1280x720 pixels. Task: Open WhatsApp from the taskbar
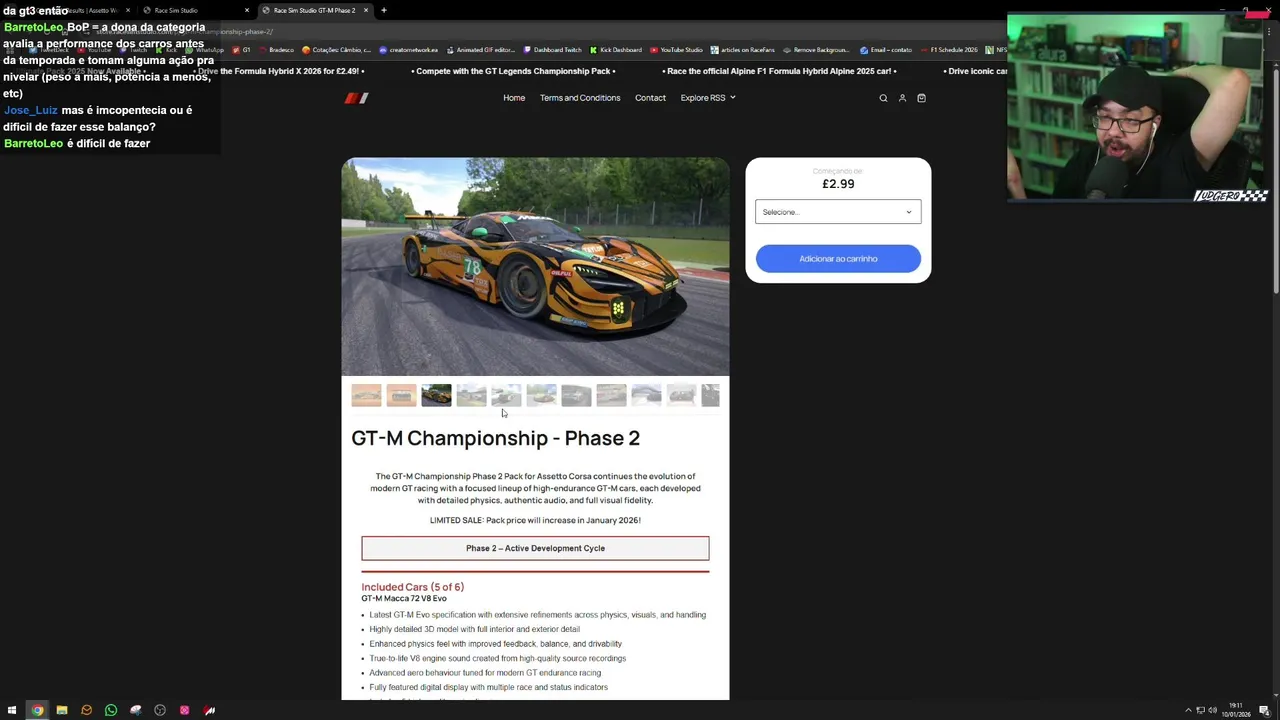click(111, 710)
